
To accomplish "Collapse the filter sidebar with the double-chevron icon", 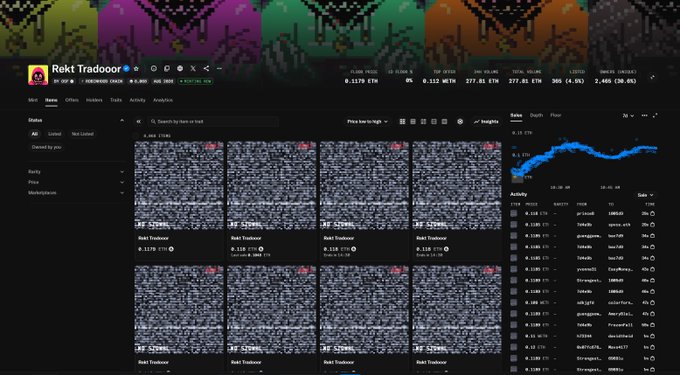I will (x=138, y=122).
